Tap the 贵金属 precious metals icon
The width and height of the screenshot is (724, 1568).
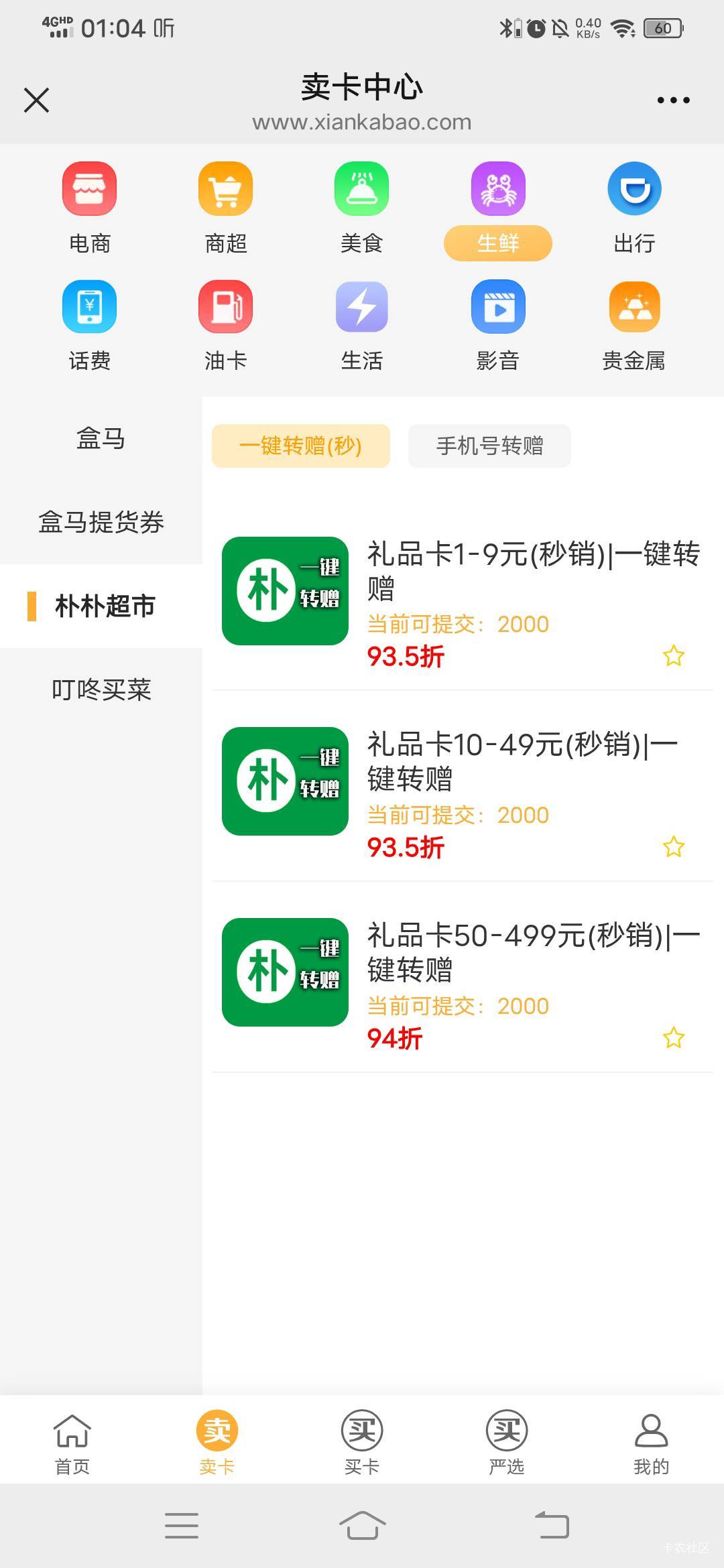(x=634, y=306)
